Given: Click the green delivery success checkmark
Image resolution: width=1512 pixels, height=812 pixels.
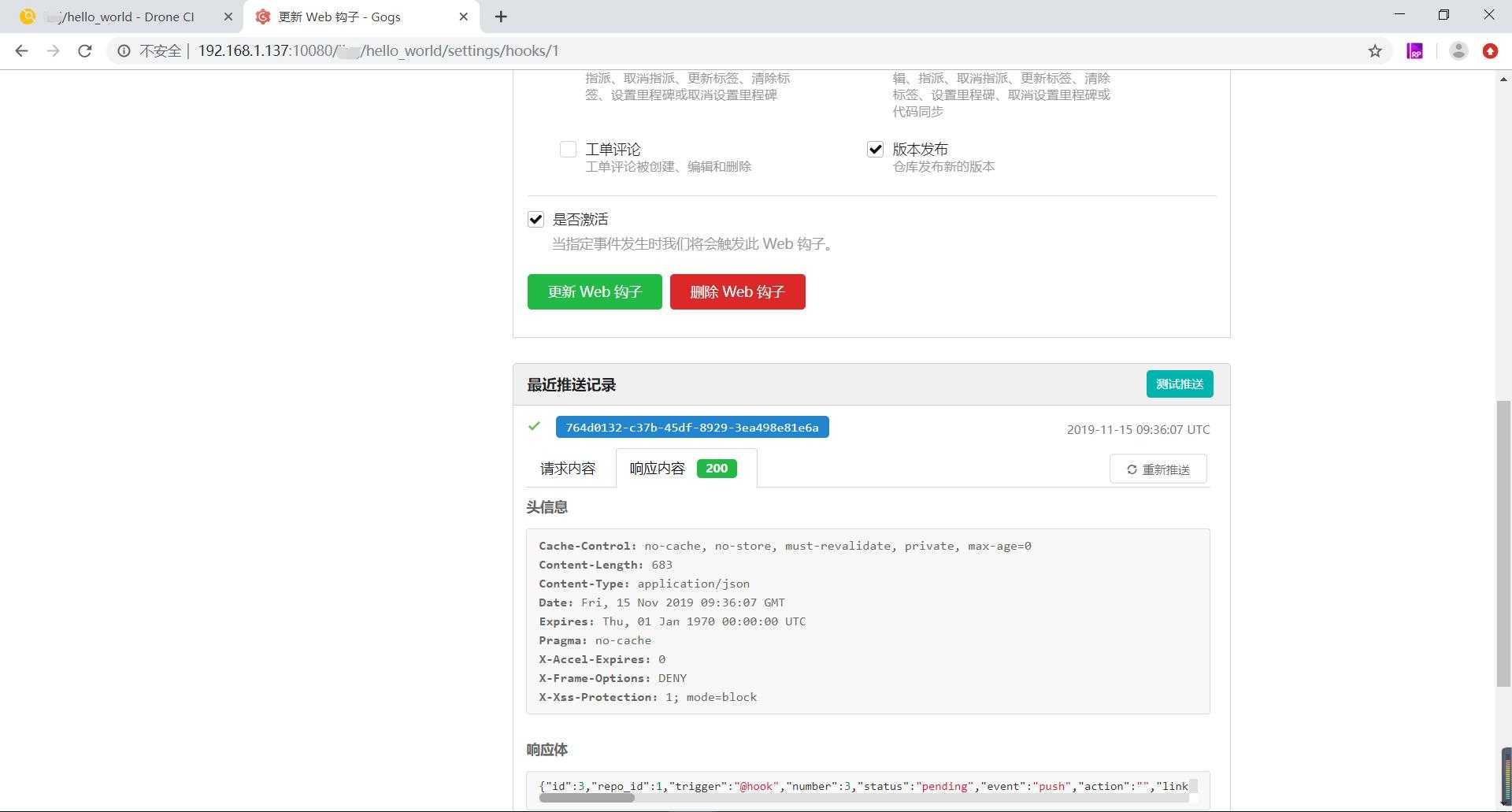Looking at the screenshot, I should point(534,426).
